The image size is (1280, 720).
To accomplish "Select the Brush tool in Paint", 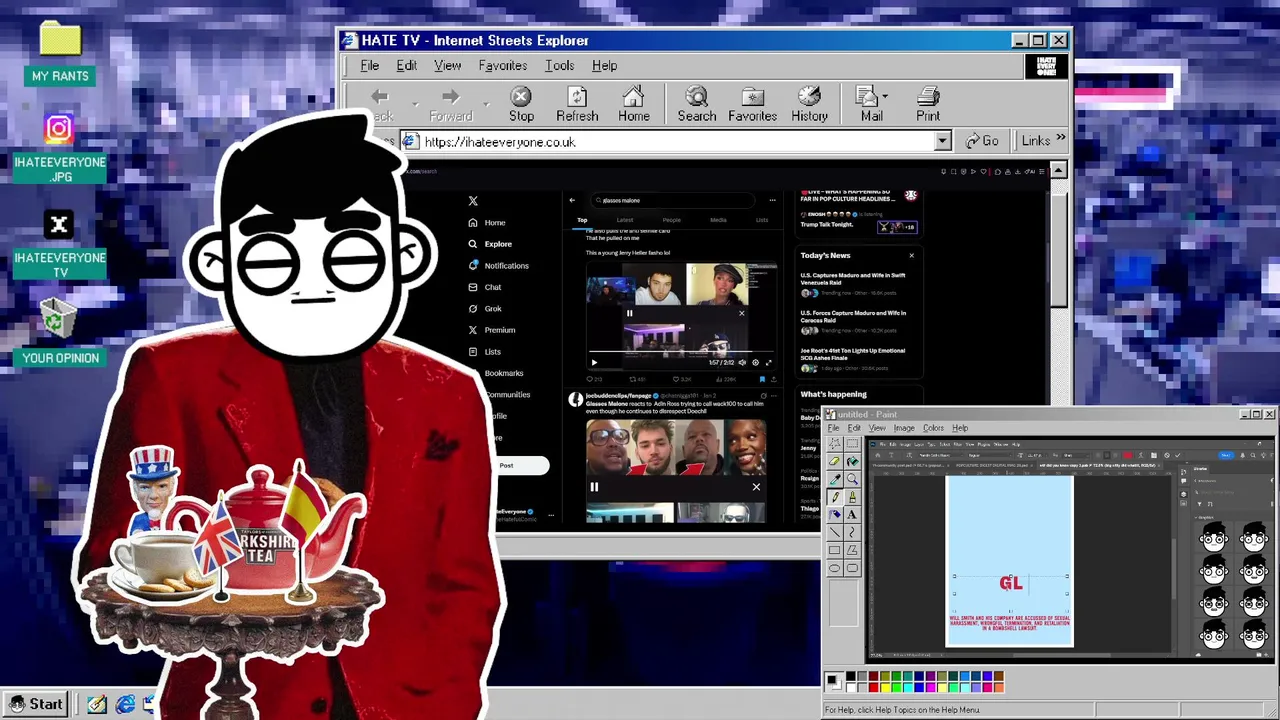I will 852,497.
